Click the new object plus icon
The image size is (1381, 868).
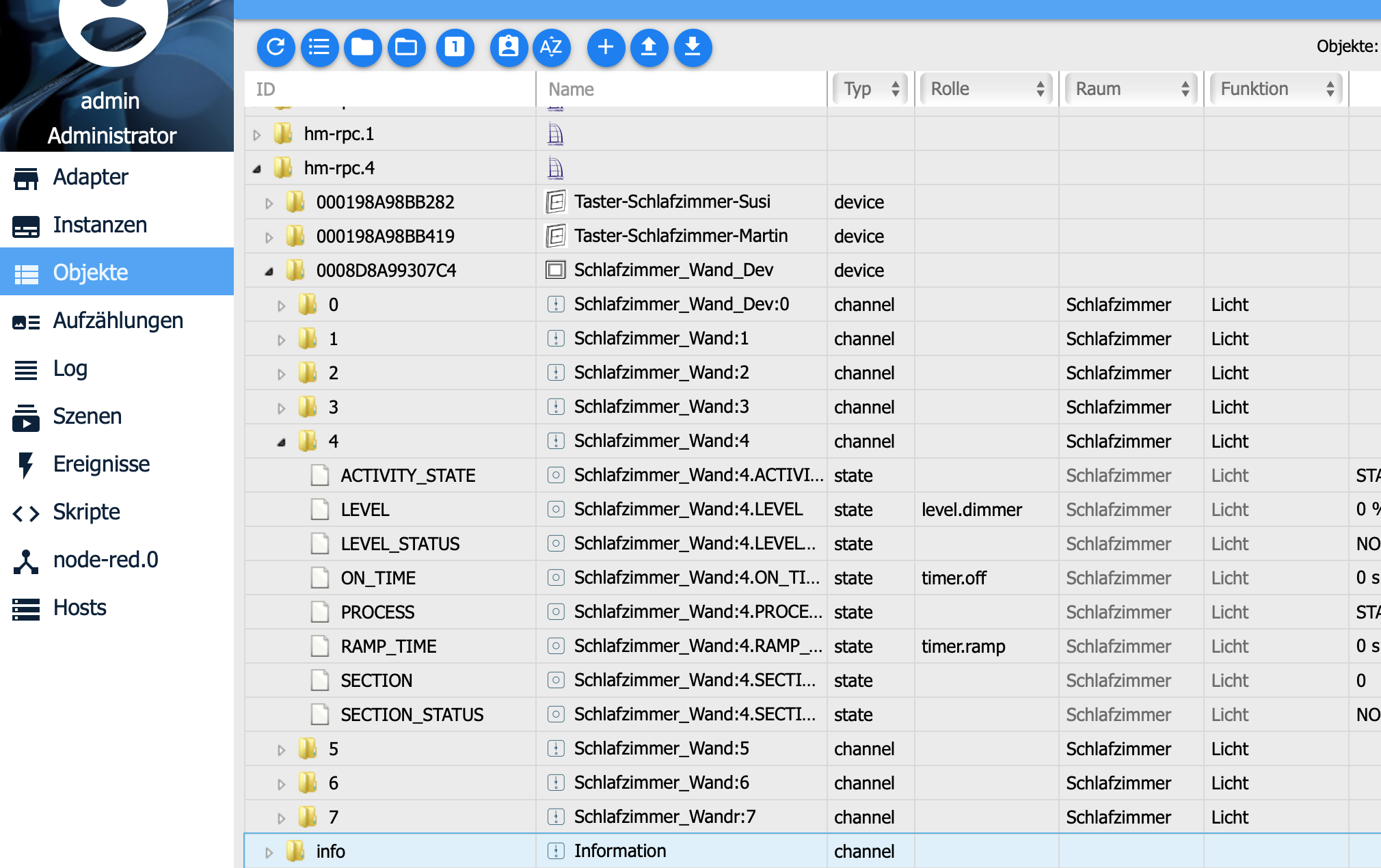pos(604,47)
